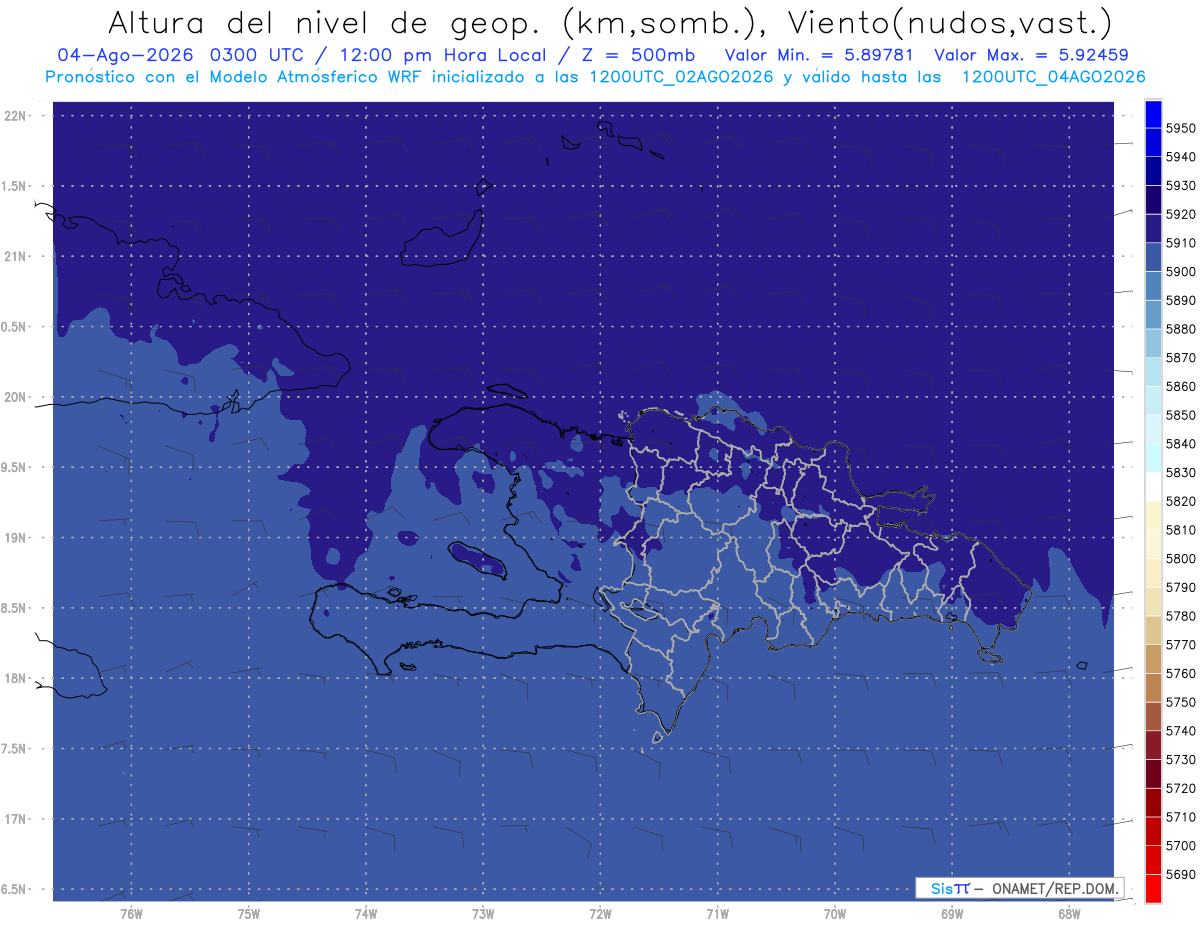
Task: Click the '1200UTC_04AGO2026' valid-until time text
Action: click(1054, 77)
